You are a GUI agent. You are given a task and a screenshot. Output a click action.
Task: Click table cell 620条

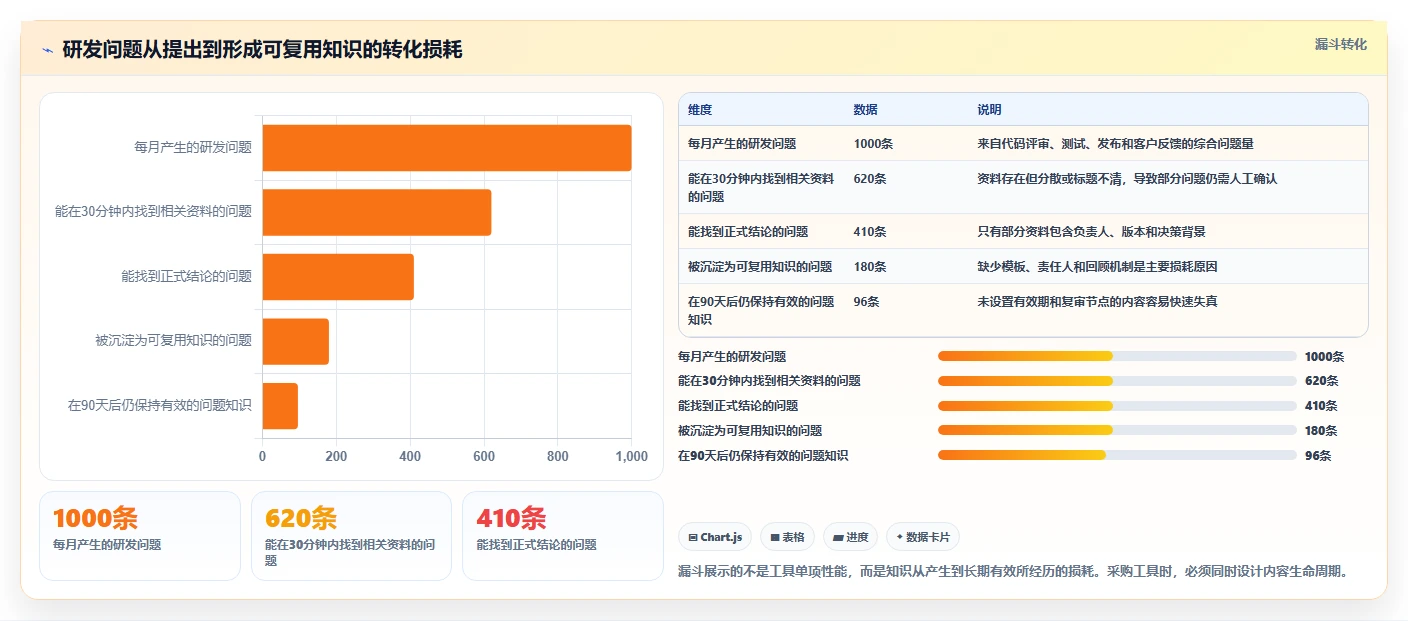(x=870, y=179)
